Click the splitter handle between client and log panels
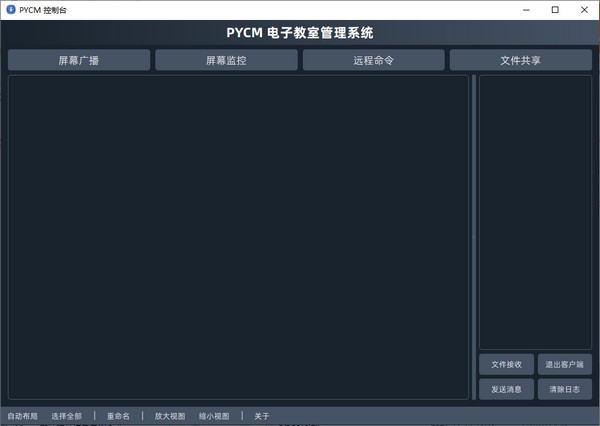 coord(474,237)
